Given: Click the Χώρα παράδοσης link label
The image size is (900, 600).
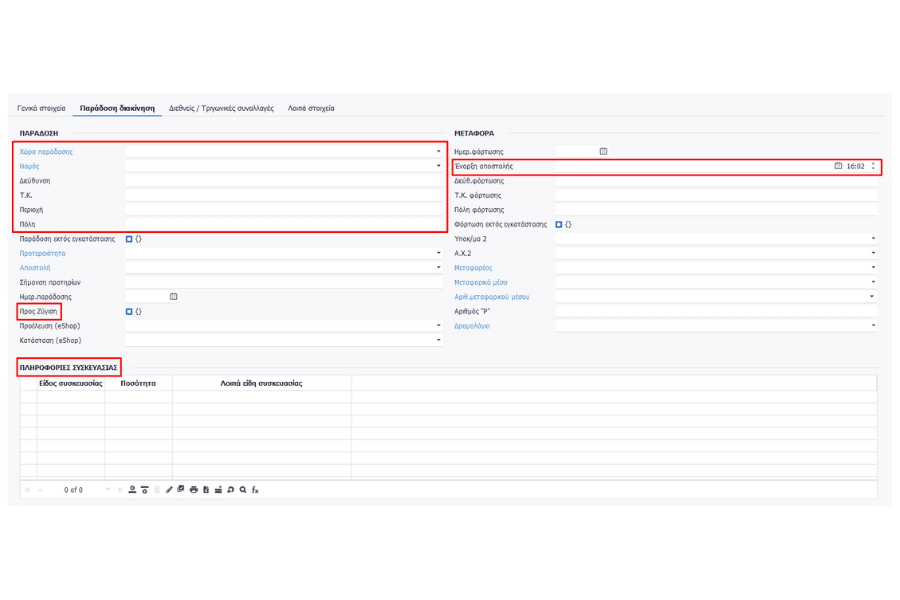Looking at the screenshot, I should [46, 152].
